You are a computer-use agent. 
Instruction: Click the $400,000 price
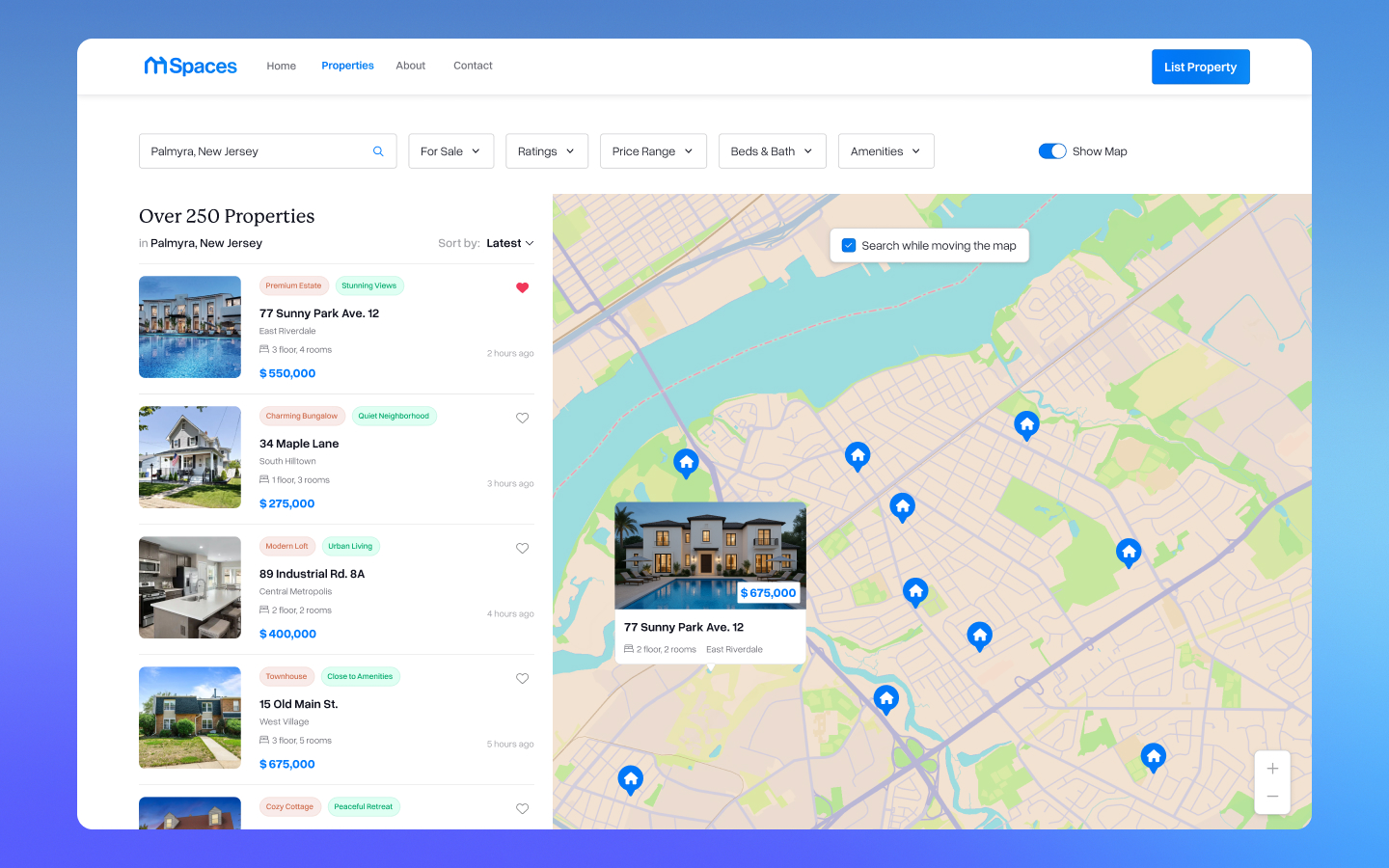[287, 634]
